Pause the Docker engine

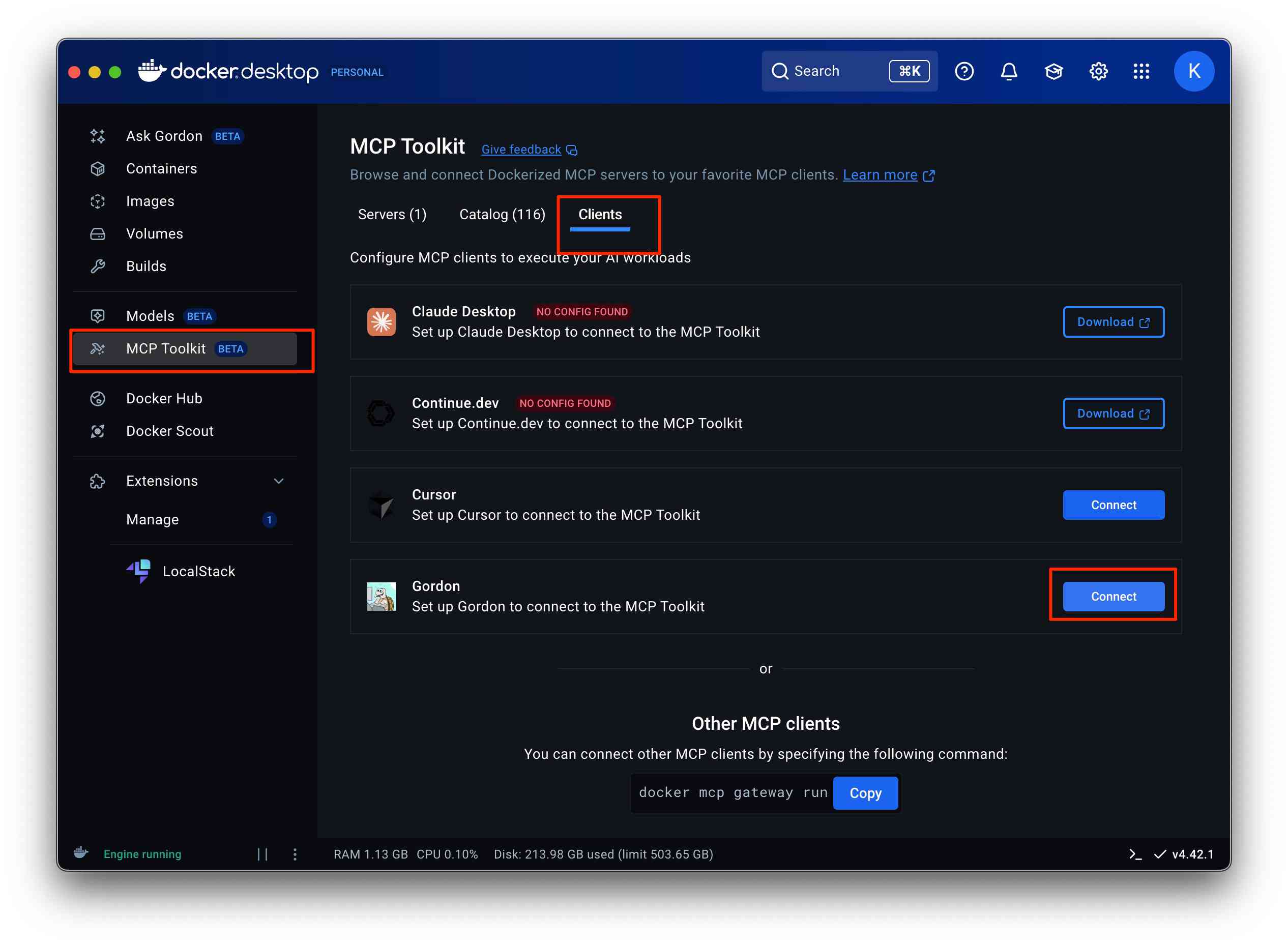(x=262, y=854)
